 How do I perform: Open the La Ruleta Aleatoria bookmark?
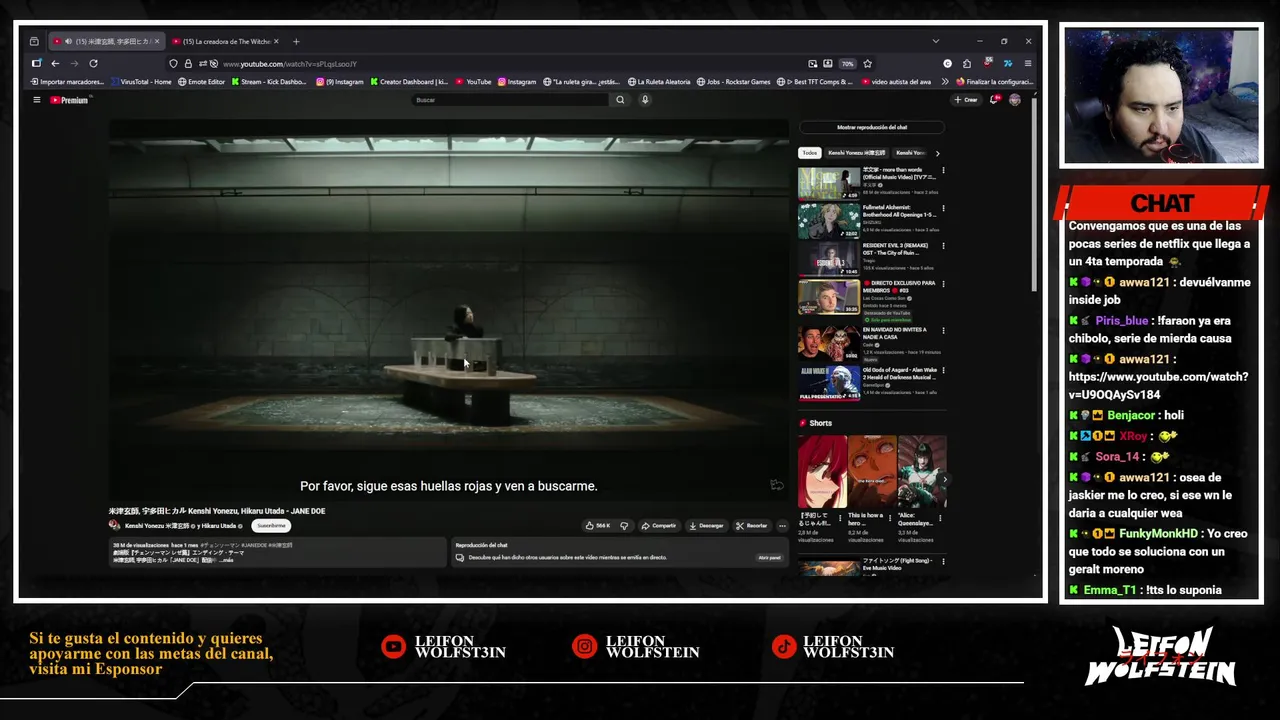pyautogui.click(x=659, y=82)
